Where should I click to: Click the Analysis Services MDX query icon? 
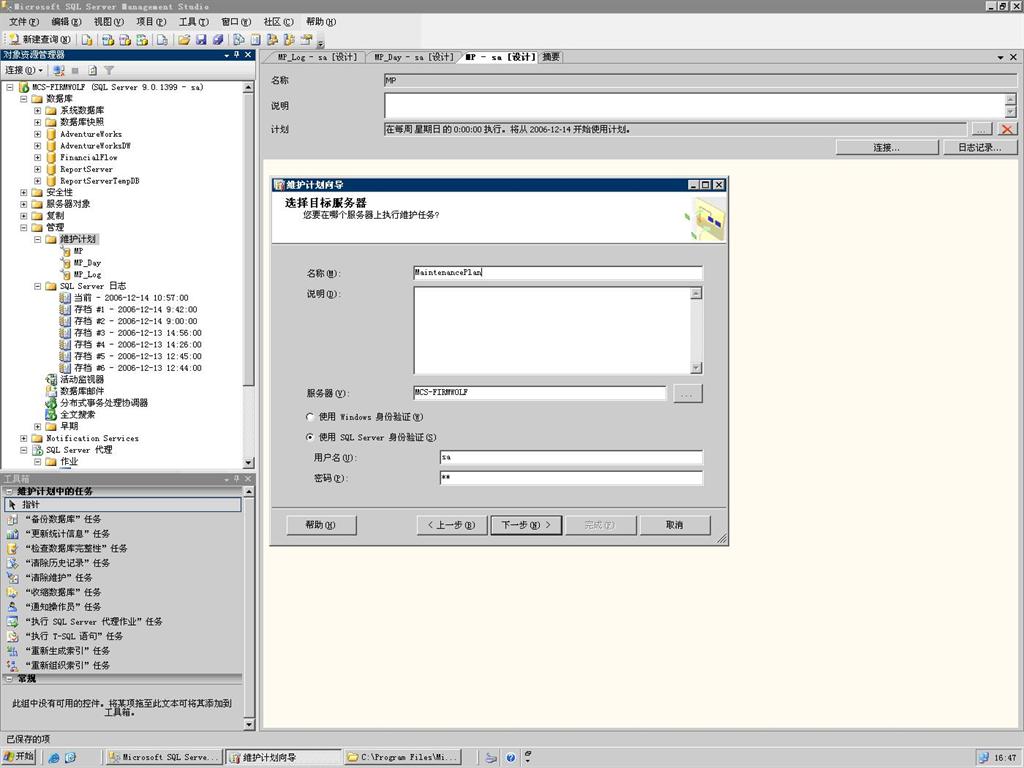click(108, 40)
